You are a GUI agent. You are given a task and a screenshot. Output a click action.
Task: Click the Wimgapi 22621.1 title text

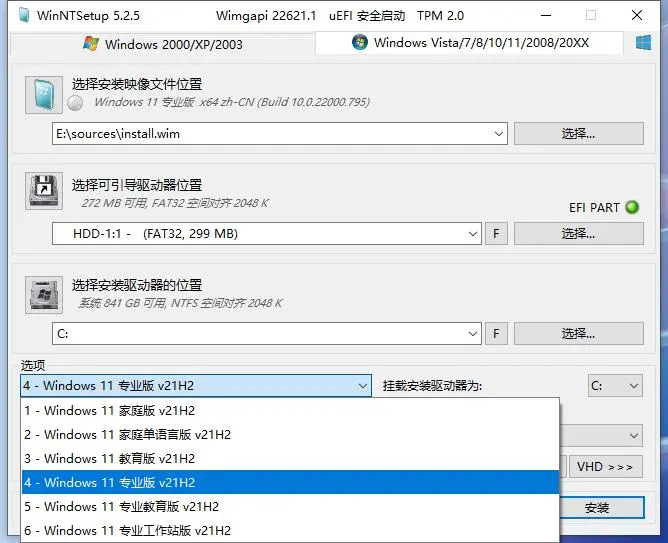click(266, 16)
